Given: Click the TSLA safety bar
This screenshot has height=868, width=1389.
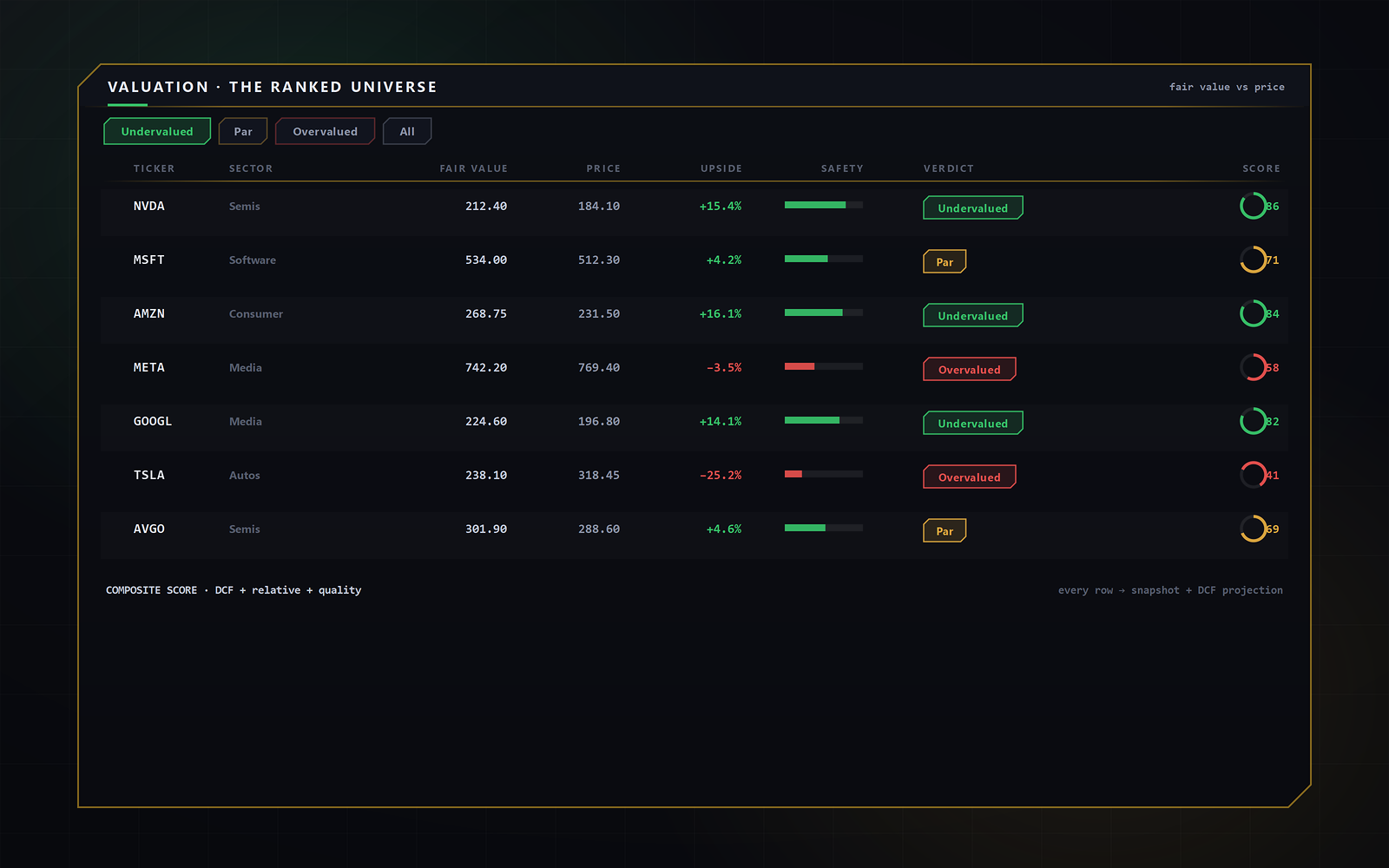Looking at the screenshot, I should [824, 474].
